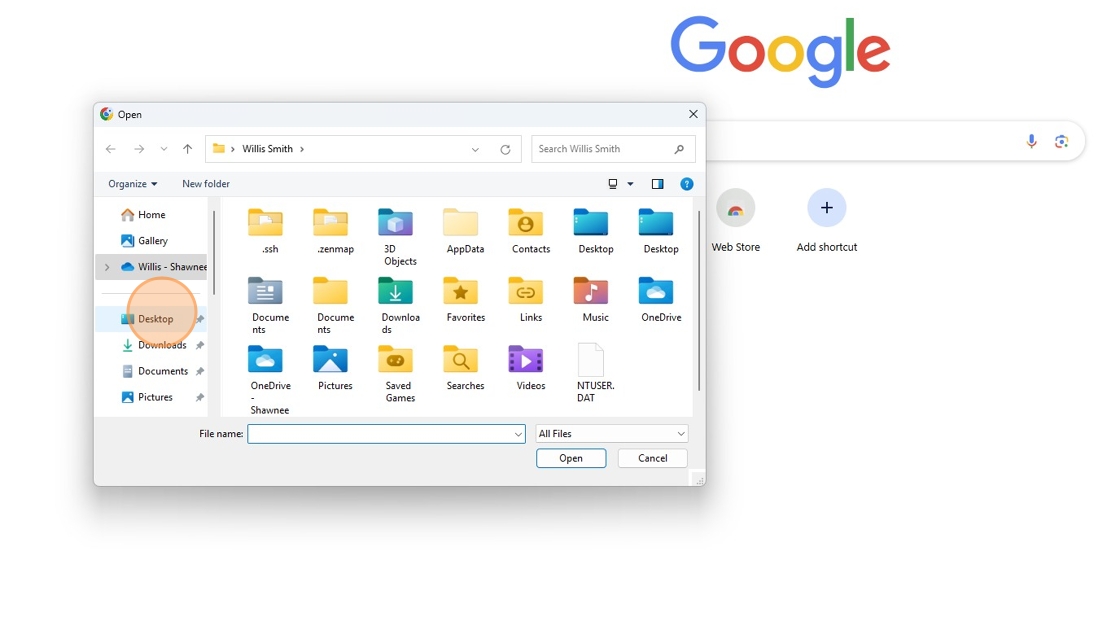
Task: Select the Favorites folder
Action: coord(465,299)
